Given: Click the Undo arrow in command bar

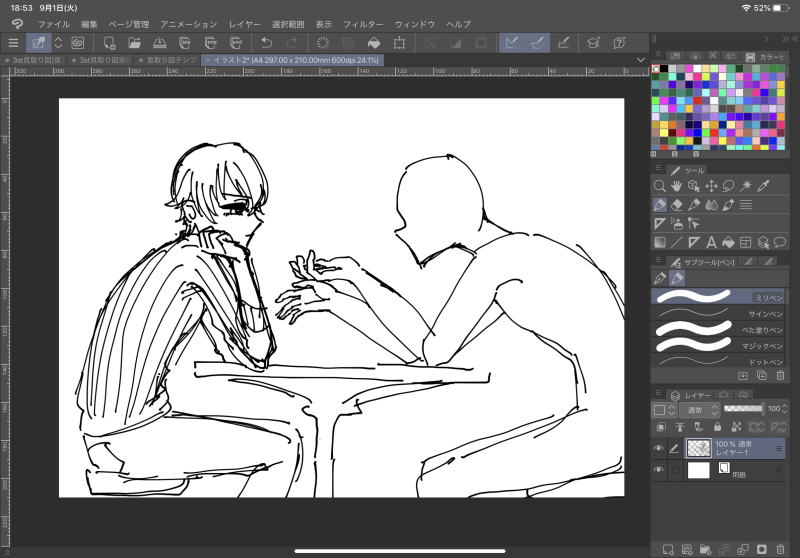Looking at the screenshot, I should (x=266, y=43).
